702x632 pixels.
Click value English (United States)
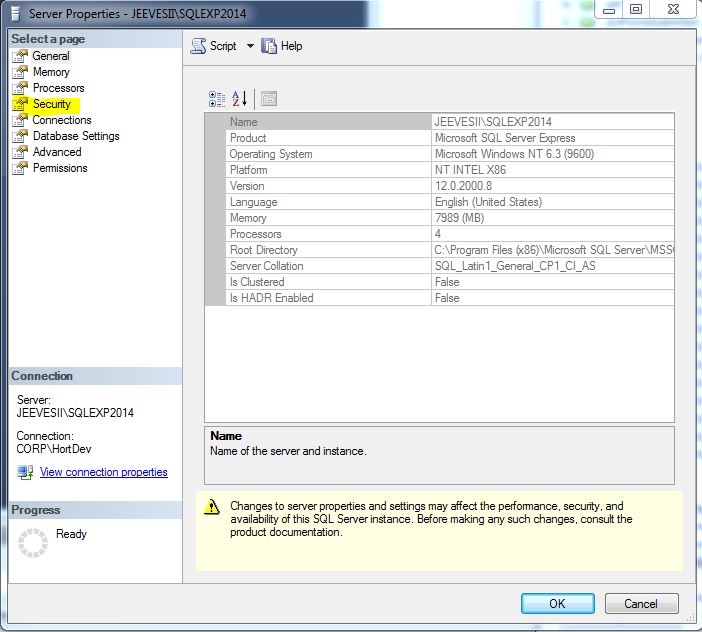pos(488,202)
